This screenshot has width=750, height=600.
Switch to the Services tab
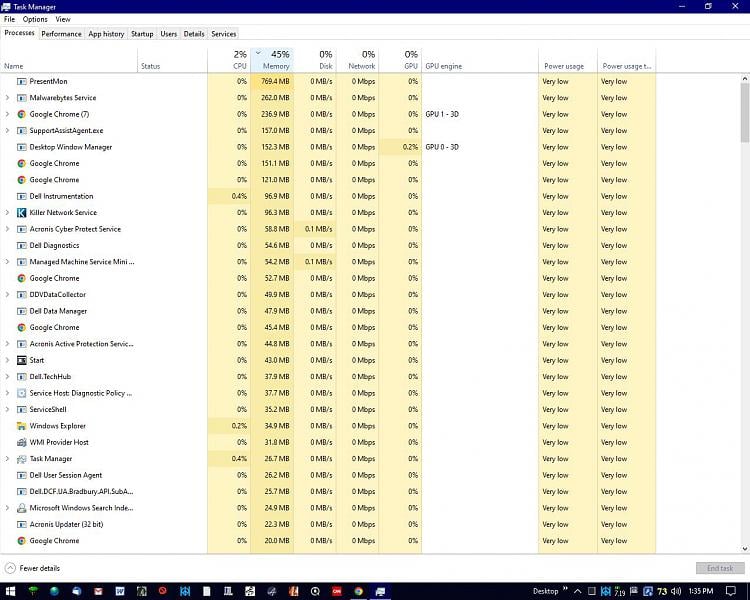(x=224, y=34)
